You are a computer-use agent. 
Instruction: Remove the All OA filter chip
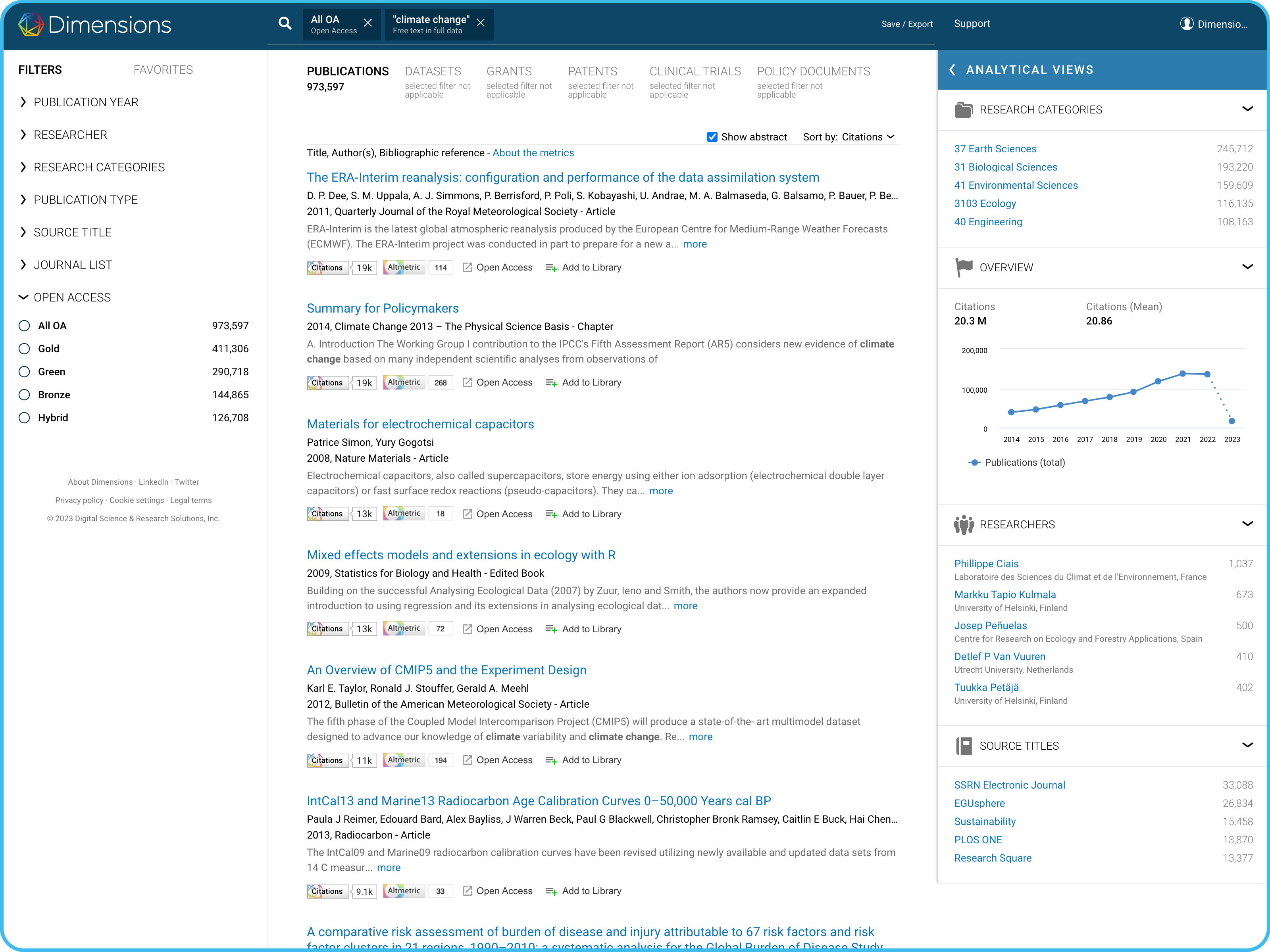click(368, 23)
